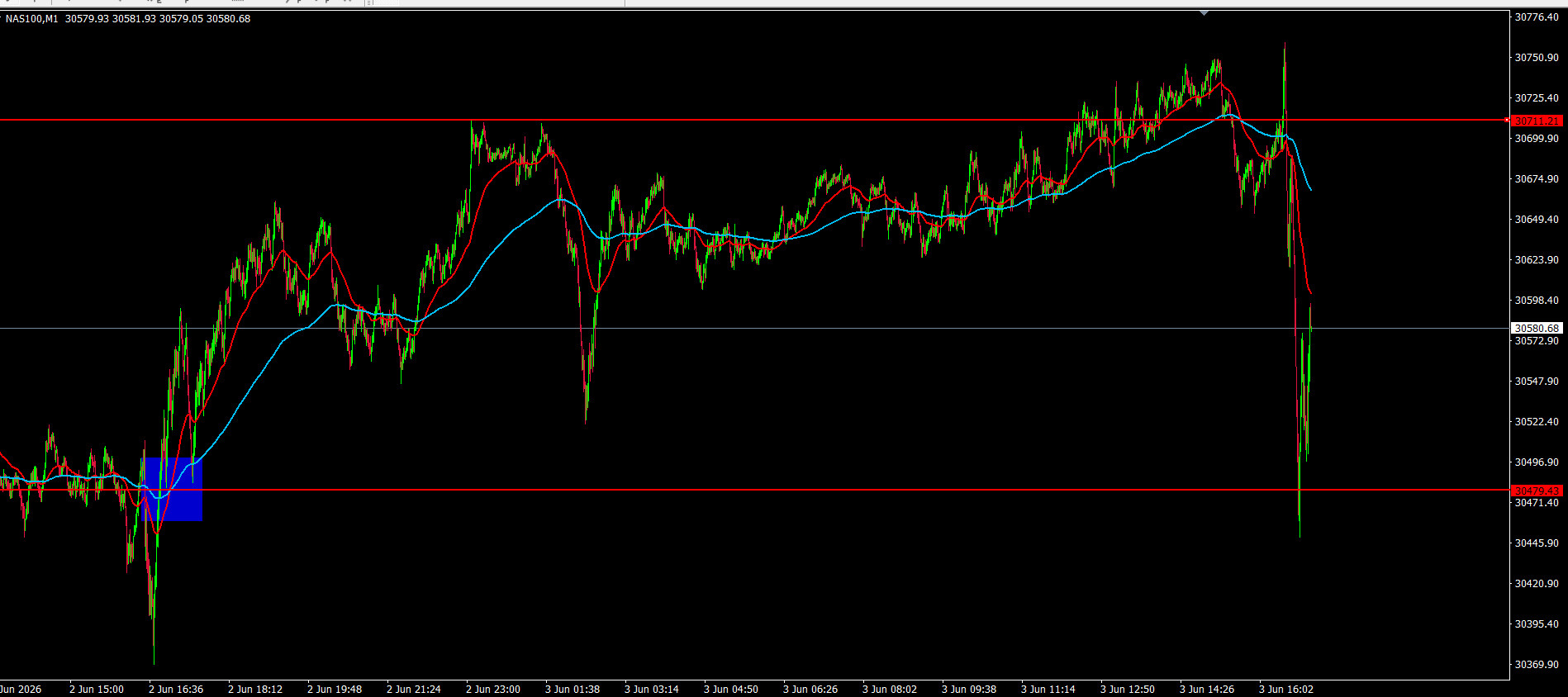Screen dimensions: 1568x697
Task: Click the 2 Jun 16:36 time label
Action: pos(176,689)
